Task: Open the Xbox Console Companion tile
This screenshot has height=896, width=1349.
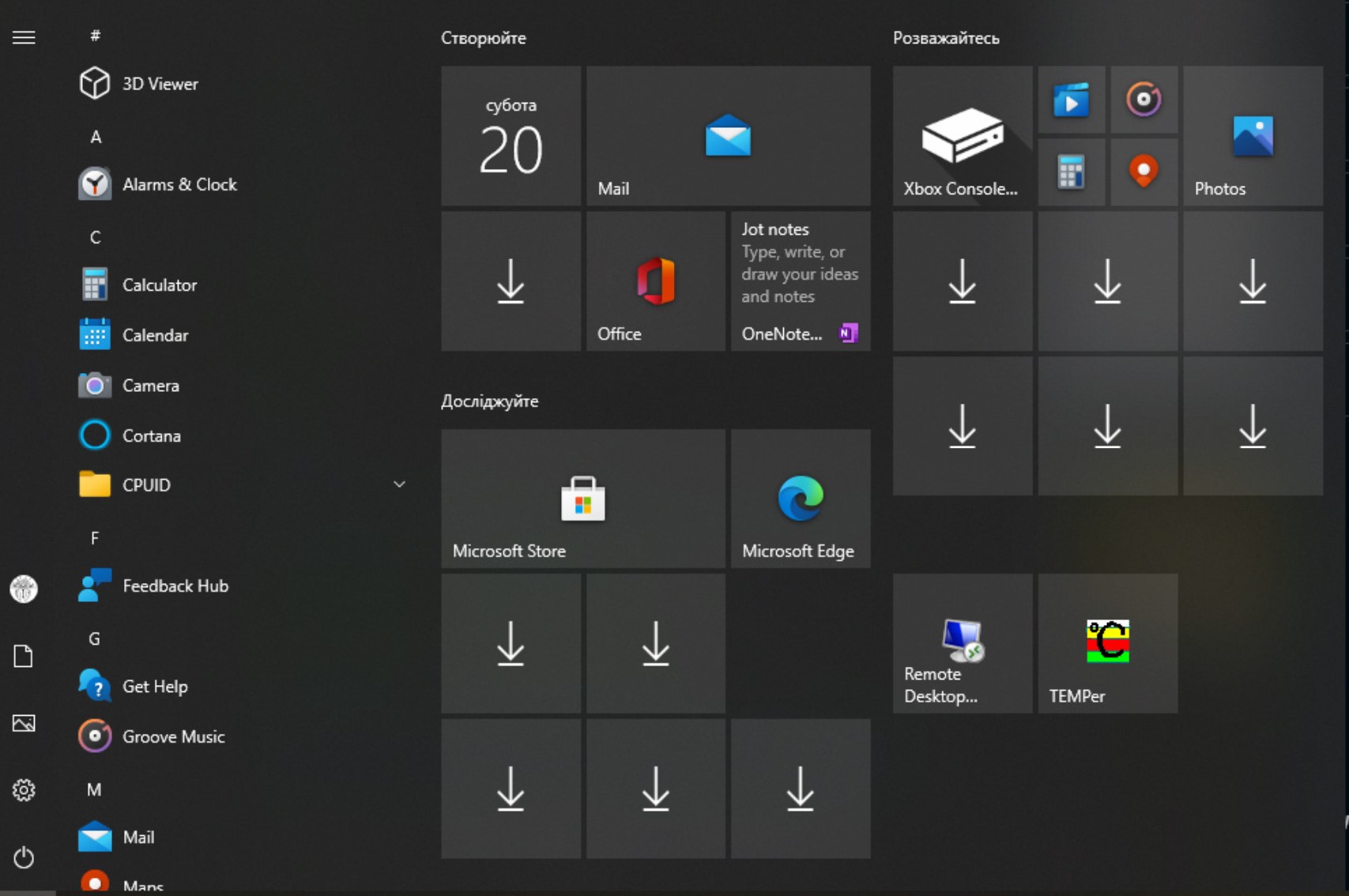Action: (961, 136)
